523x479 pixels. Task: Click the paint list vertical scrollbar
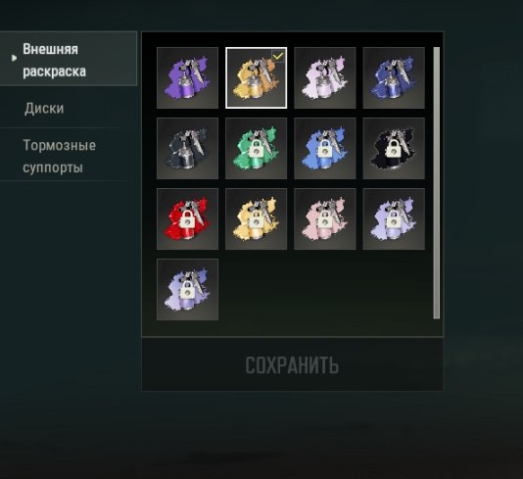(x=436, y=183)
